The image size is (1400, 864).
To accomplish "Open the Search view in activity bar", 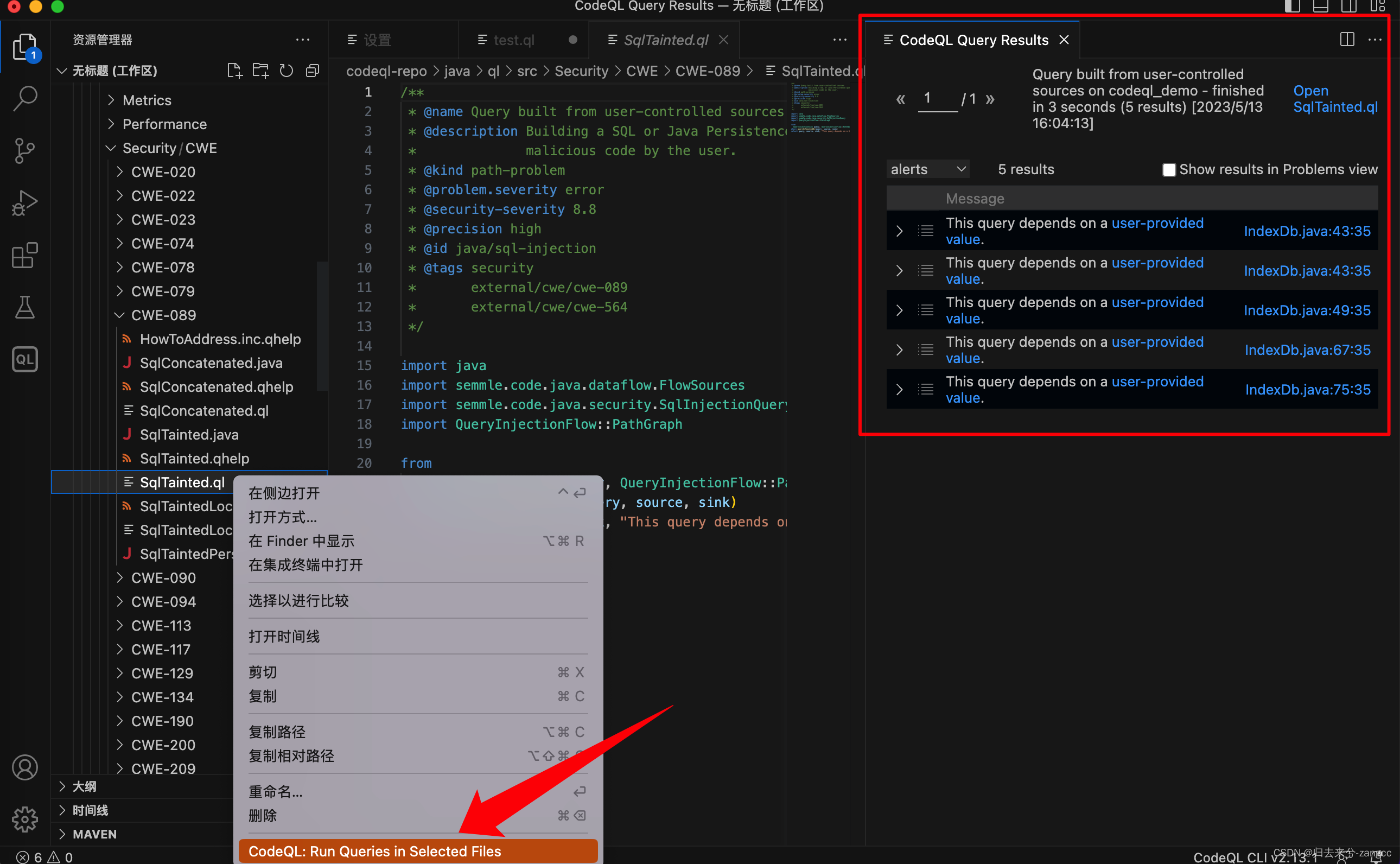I will tap(24, 98).
